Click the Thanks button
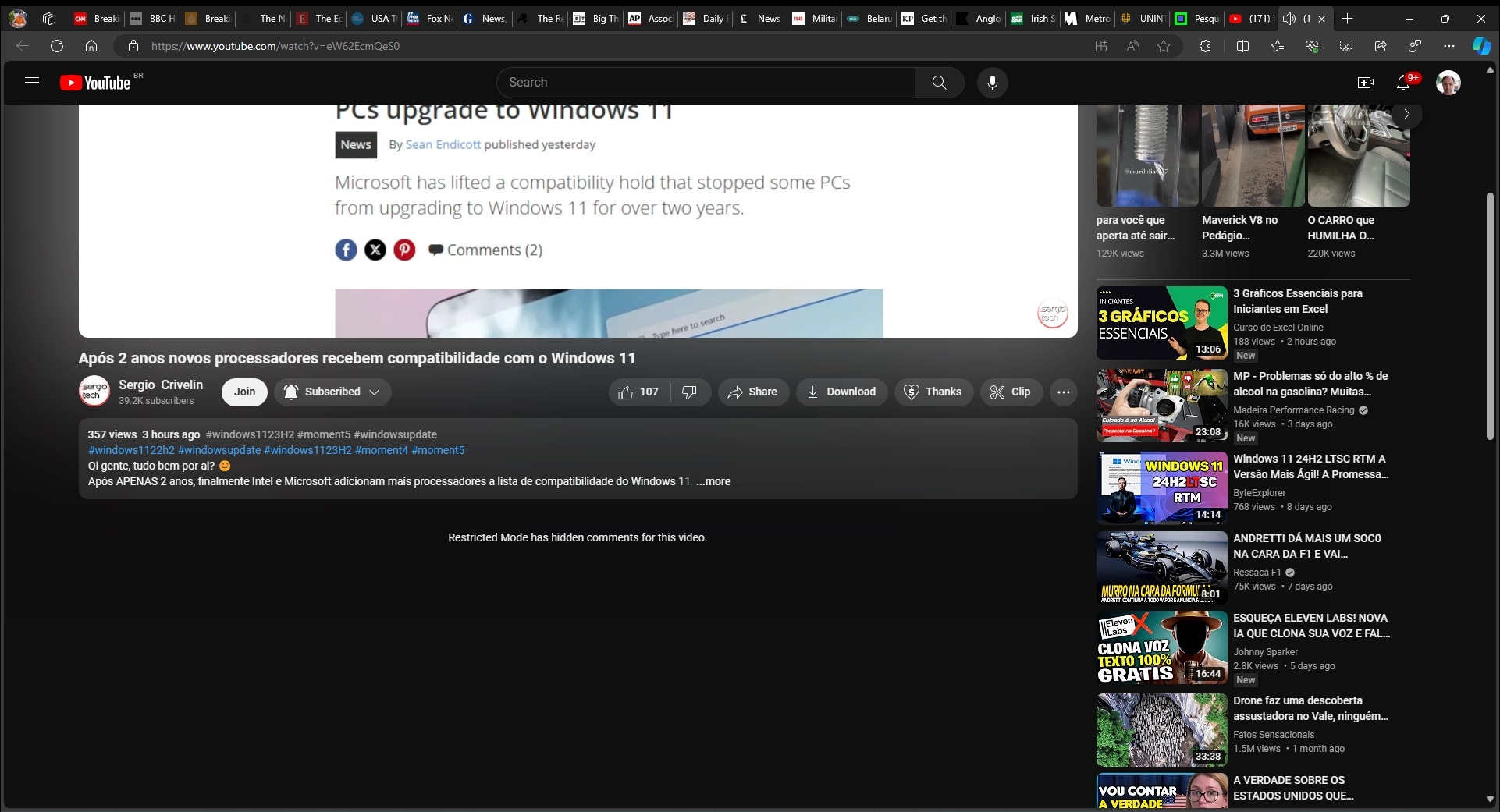The width and height of the screenshot is (1500, 812). coord(933,392)
